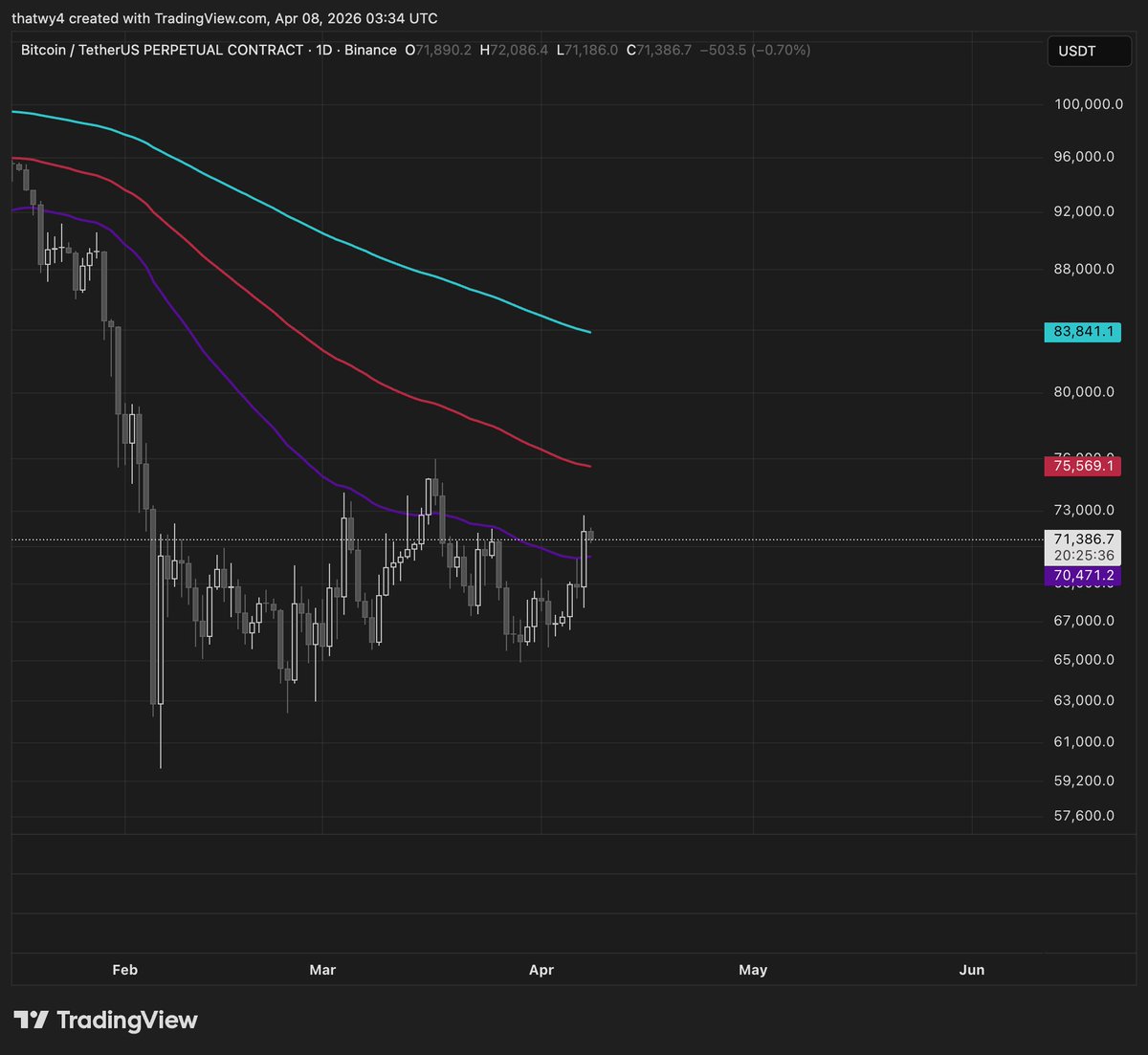Click the 70,471.2 purple price label

coord(1083,576)
